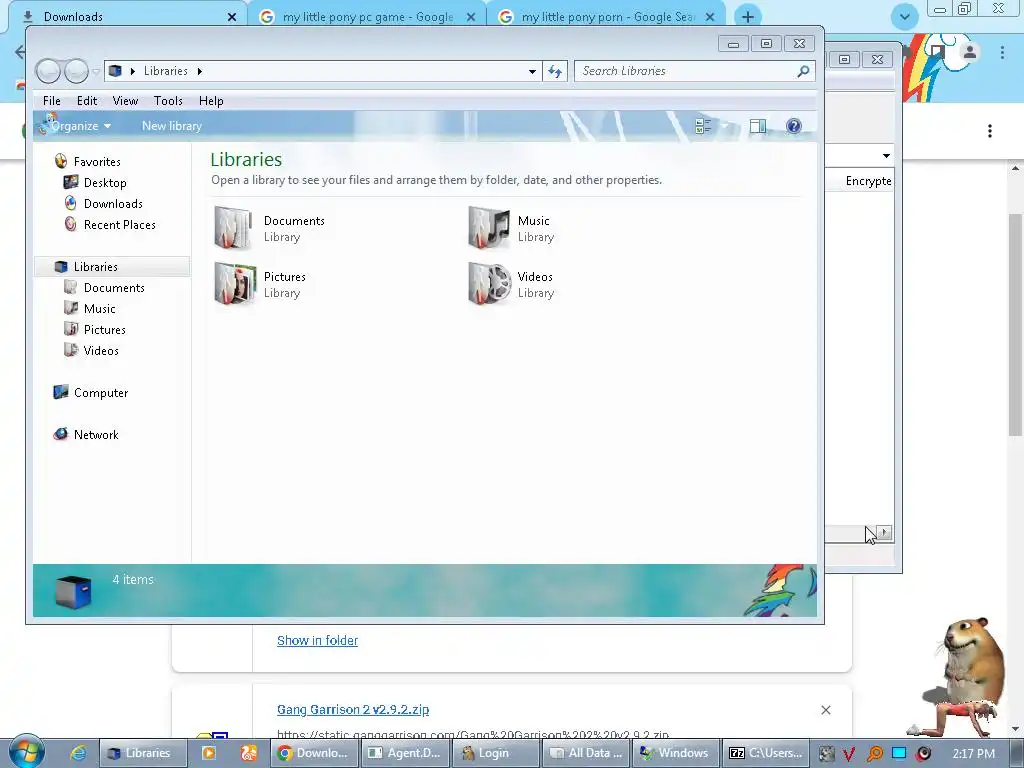Open the Gang Garrison 2 v2.9.2.zip link
This screenshot has height=768, width=1024.
pos(353,709)
